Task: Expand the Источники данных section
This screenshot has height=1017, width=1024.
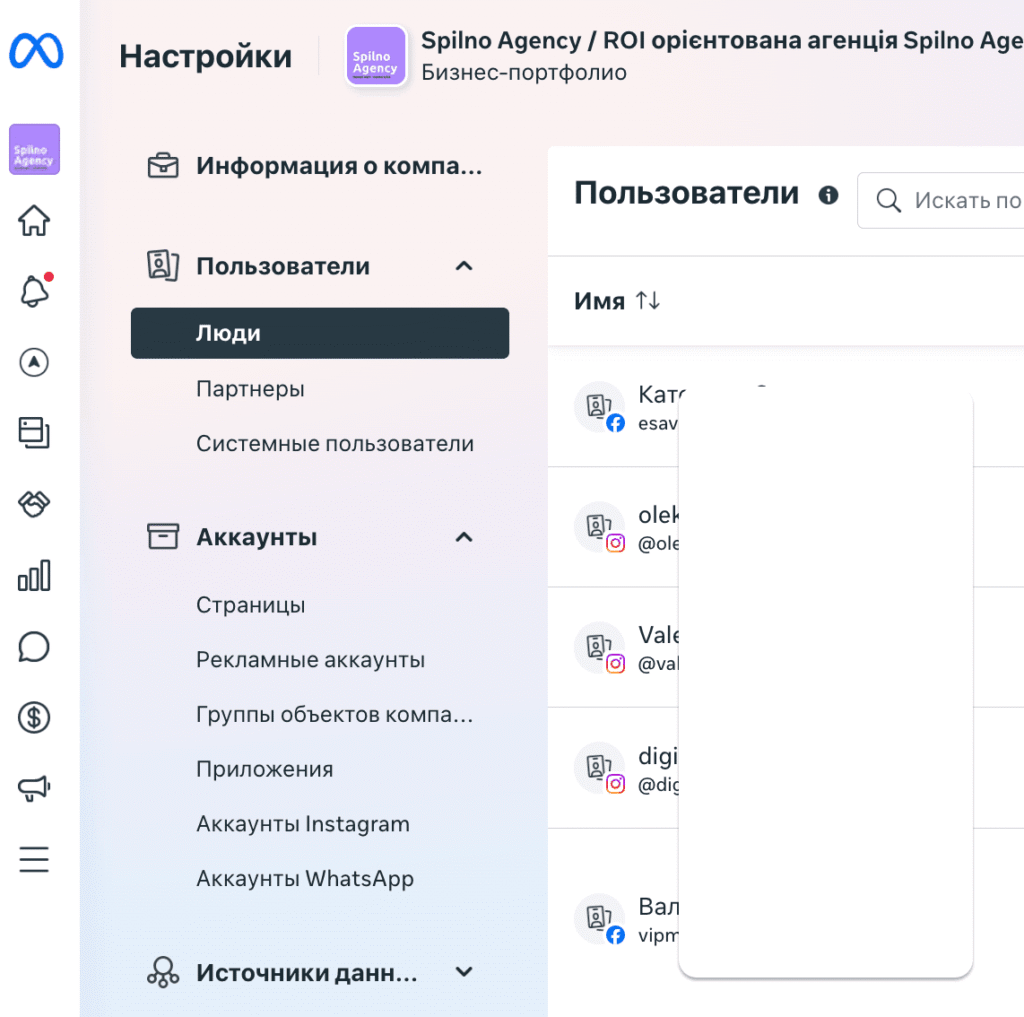Action: (463, 972)
